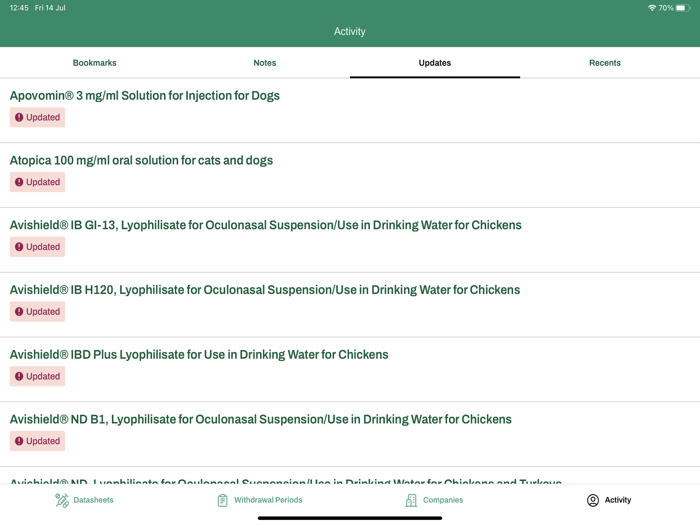Screen dimensions: 700x525
Task: Open Apovomin 3 mg/ml Solution for Injection
Action: click(145, 96)
